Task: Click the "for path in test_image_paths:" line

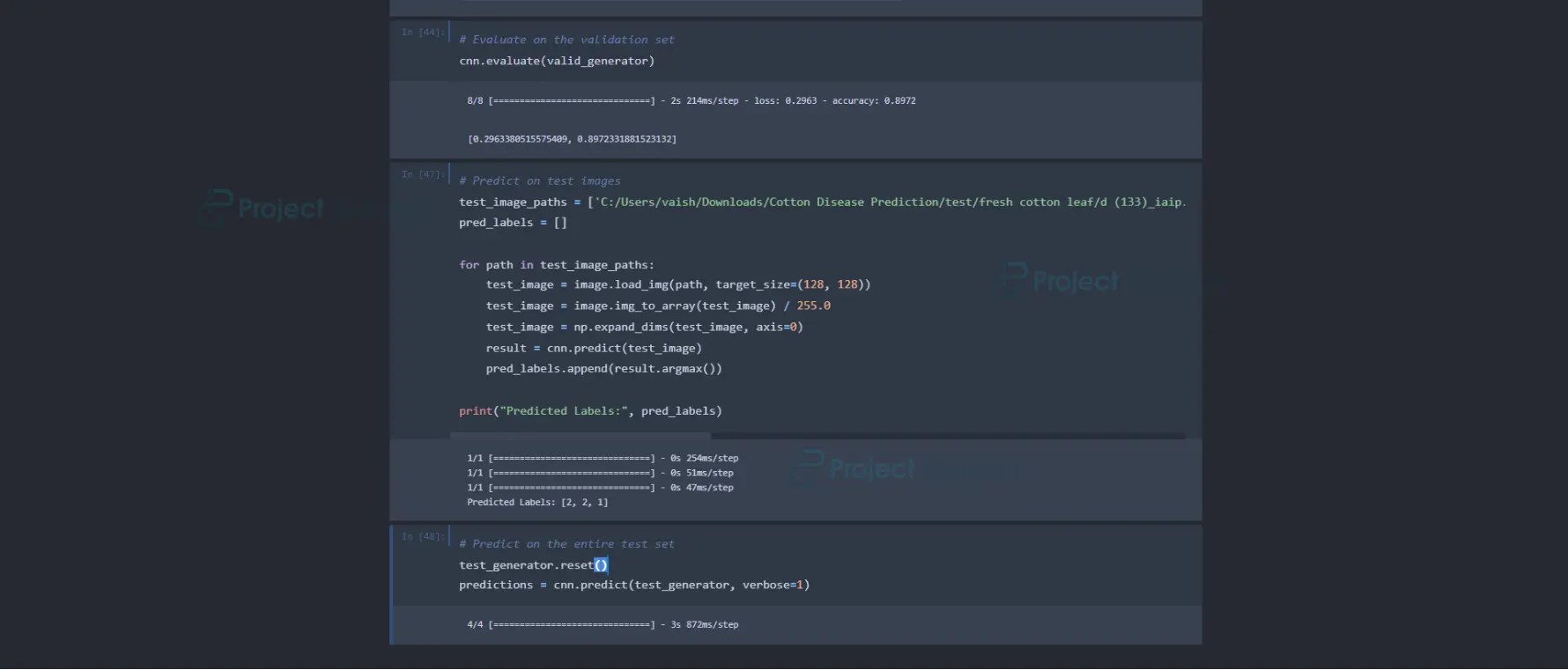Action: pyautogui.click(x=557, y=265)
